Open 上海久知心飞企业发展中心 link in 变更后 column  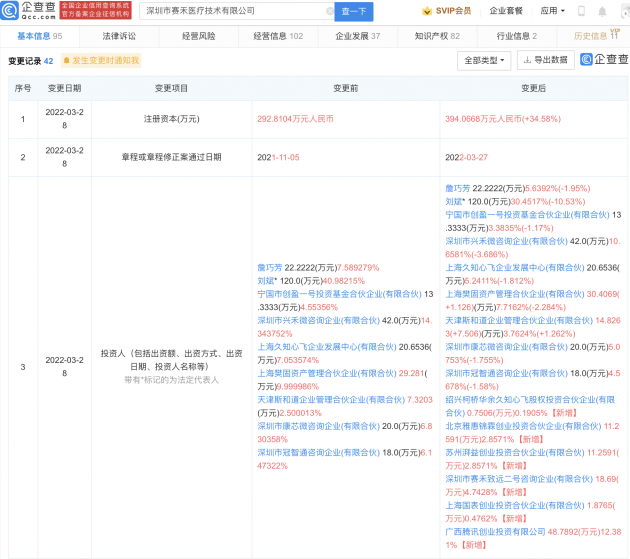point(515,268)
